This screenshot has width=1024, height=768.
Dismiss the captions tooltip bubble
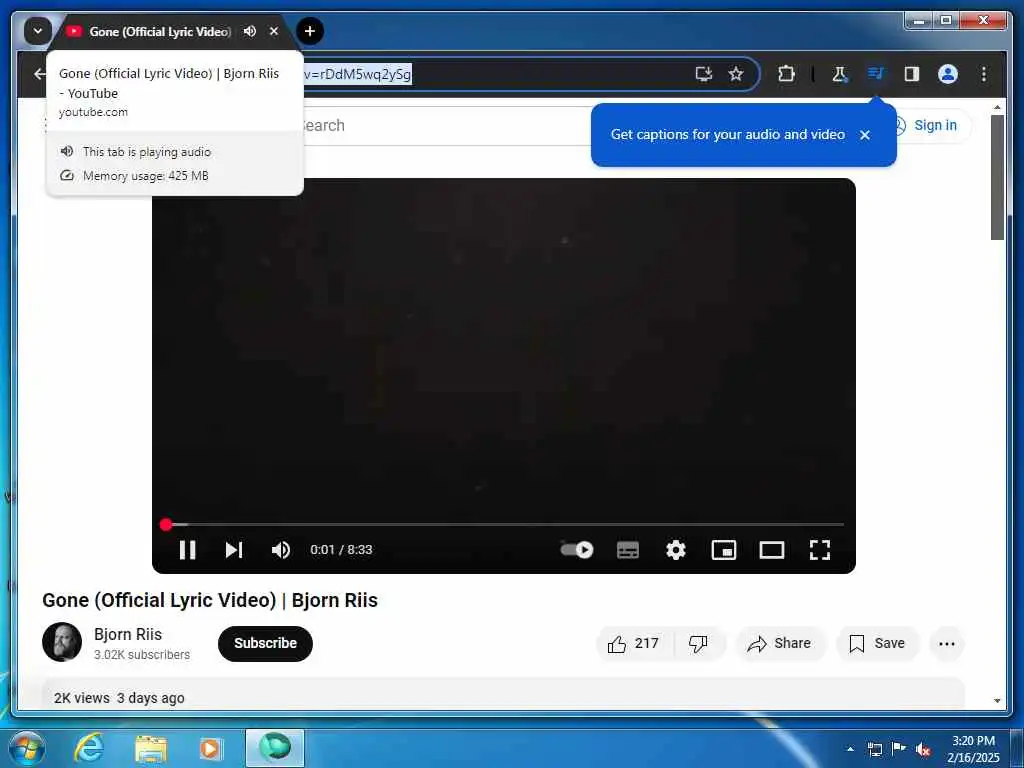[x=865, y=135]
